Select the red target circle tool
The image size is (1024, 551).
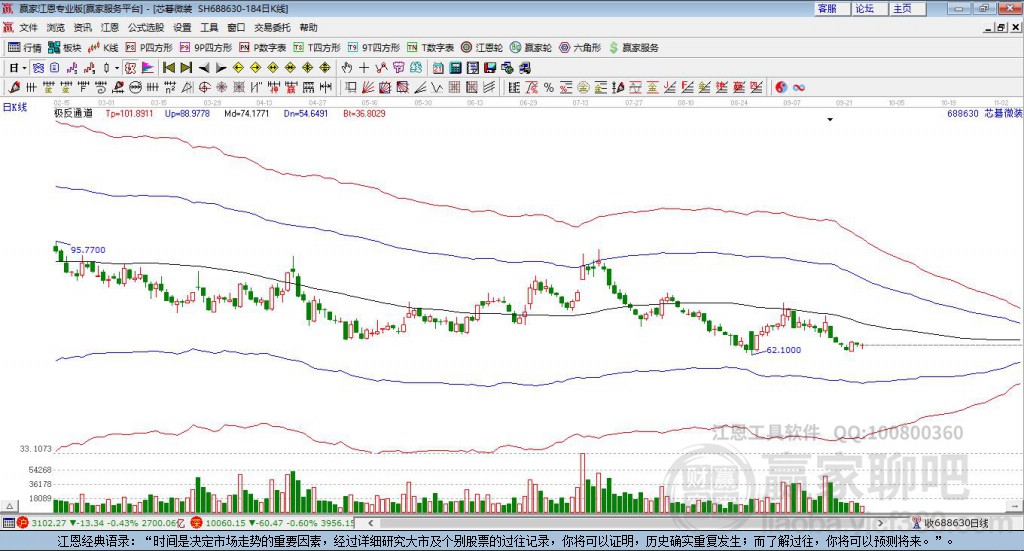[205, 87]
